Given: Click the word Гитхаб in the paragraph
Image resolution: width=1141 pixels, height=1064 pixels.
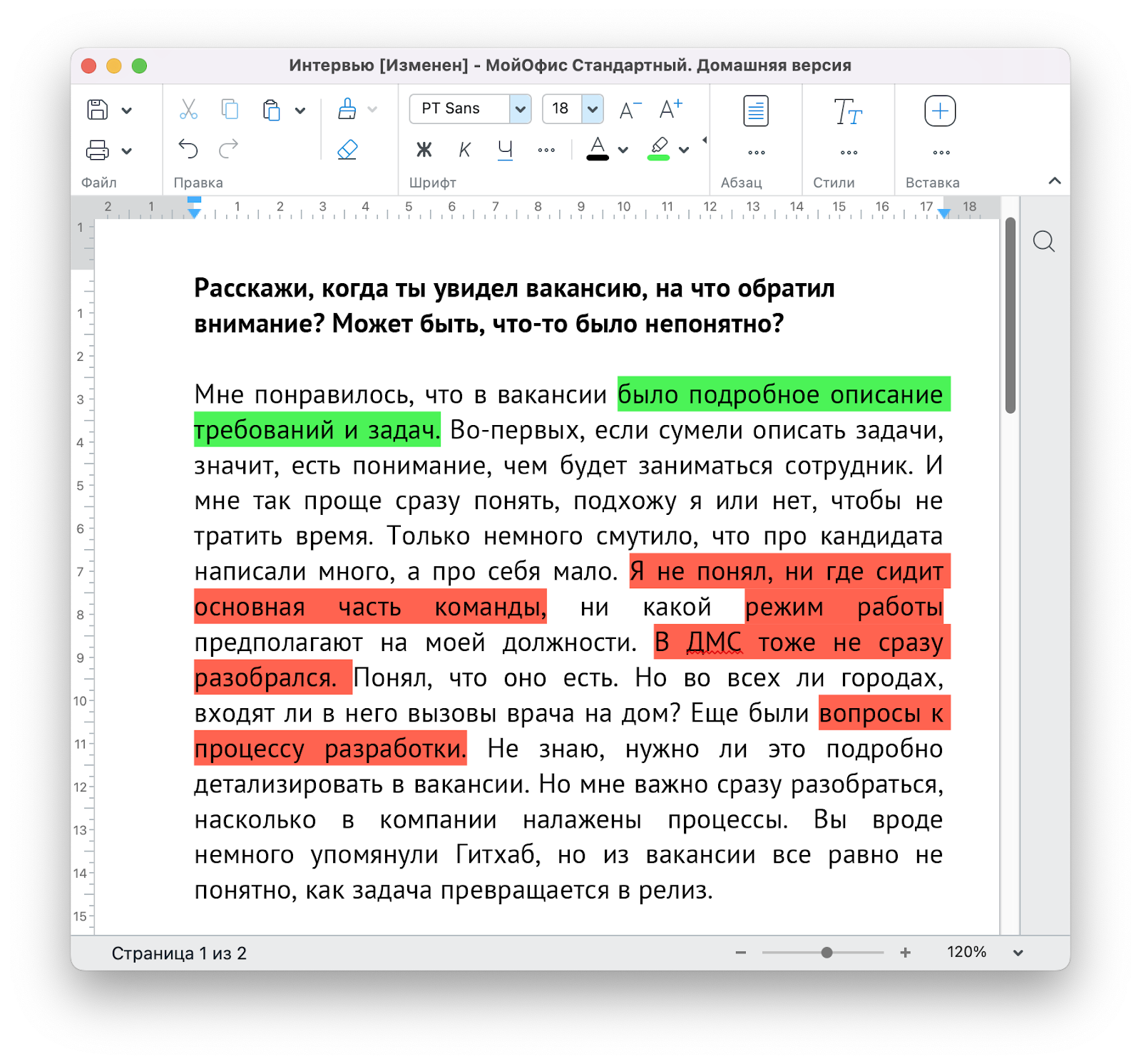Looking at the screenshot, I should click(497, 854).
